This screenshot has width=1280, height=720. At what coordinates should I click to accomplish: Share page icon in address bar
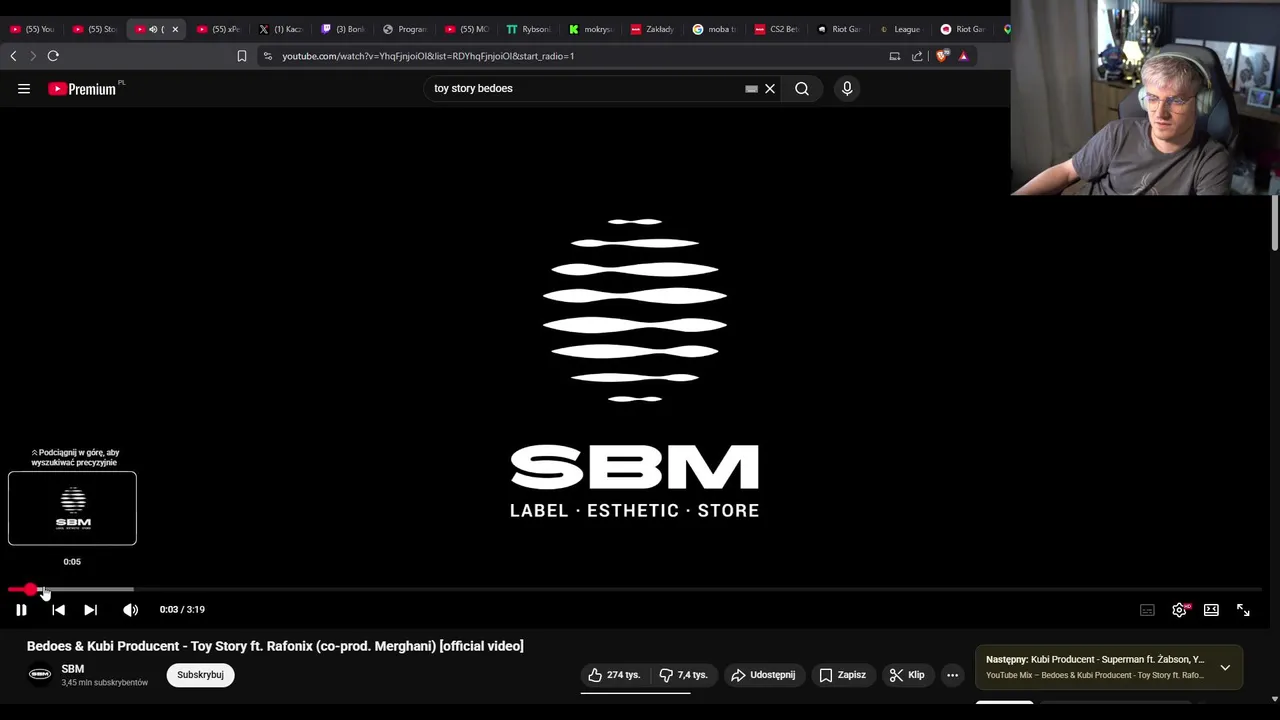point(917,56)
